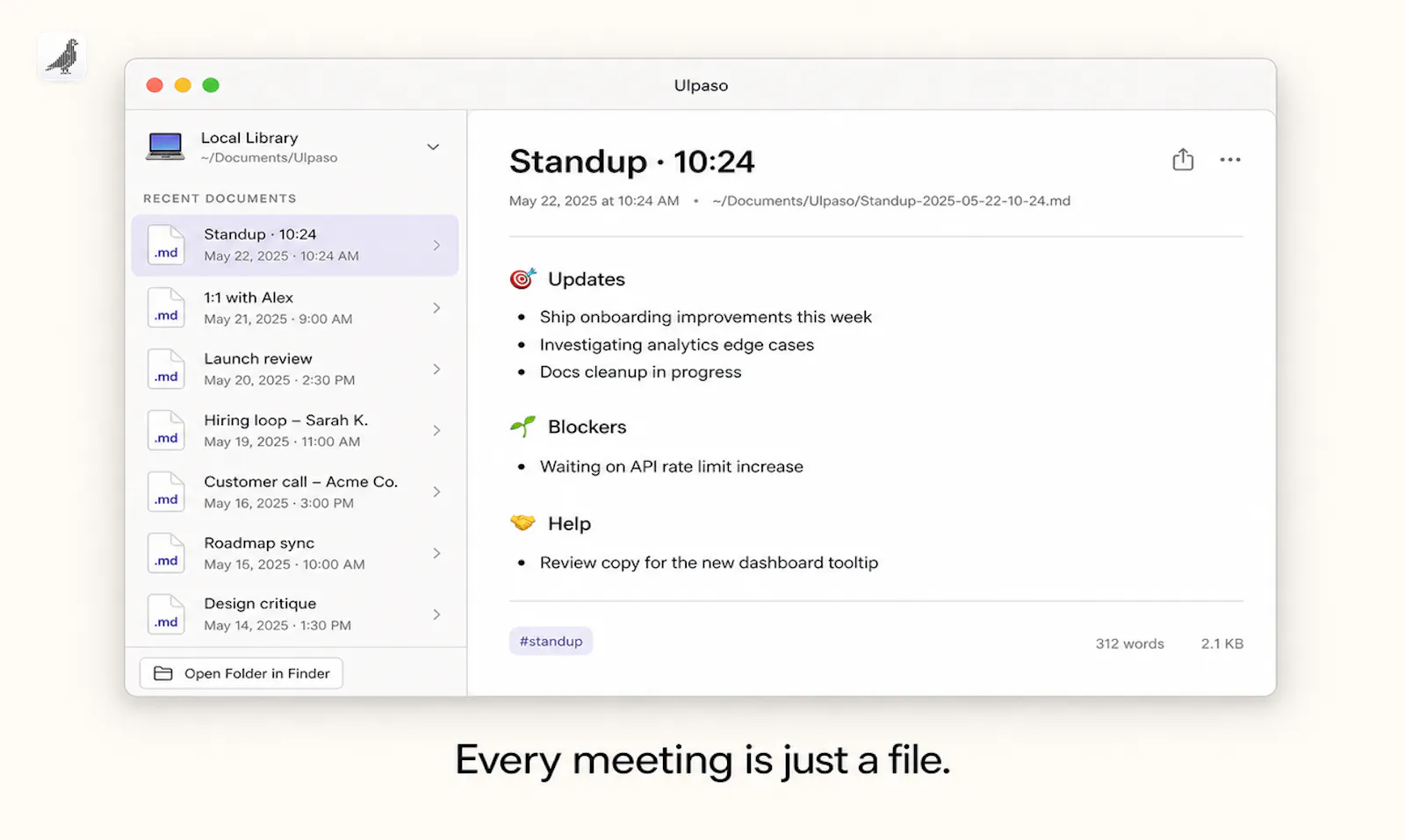
Task: Expand the Local Library dropdown chevron
Action: pos(433,147)
